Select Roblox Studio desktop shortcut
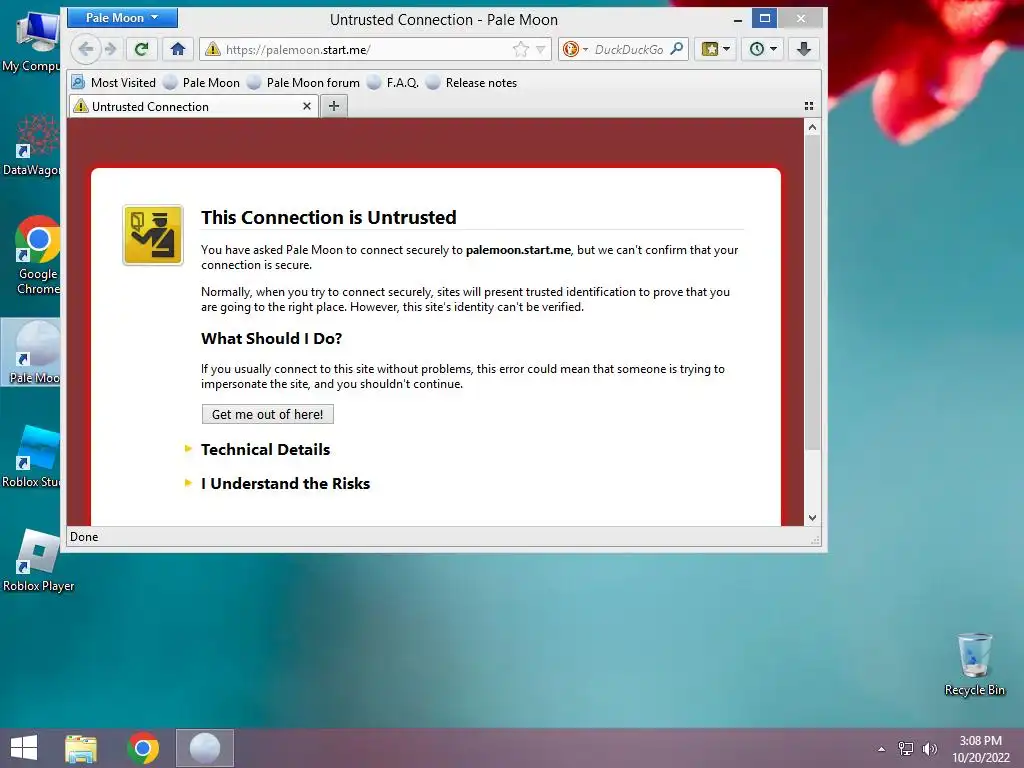 [x=31, y=457]
